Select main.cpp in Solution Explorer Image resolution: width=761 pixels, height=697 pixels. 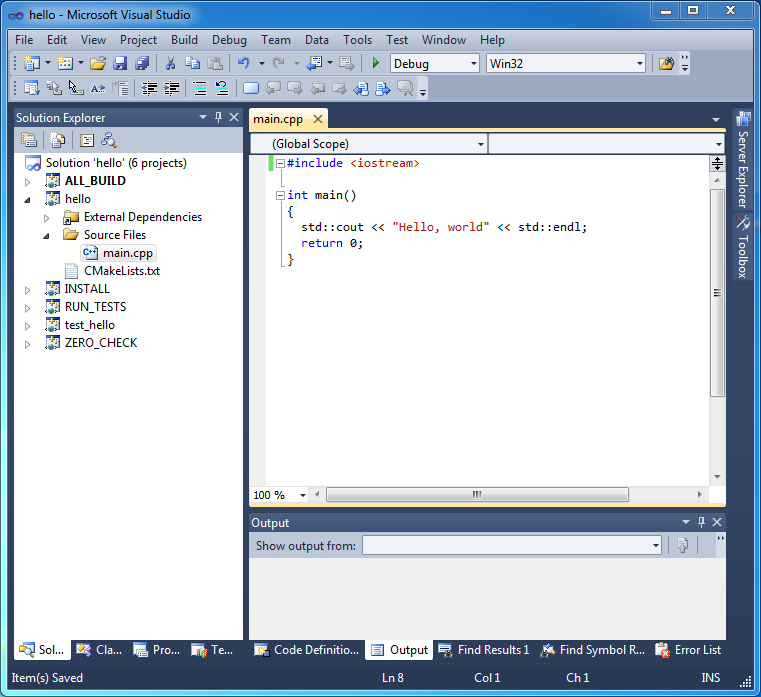coord(119,253)
